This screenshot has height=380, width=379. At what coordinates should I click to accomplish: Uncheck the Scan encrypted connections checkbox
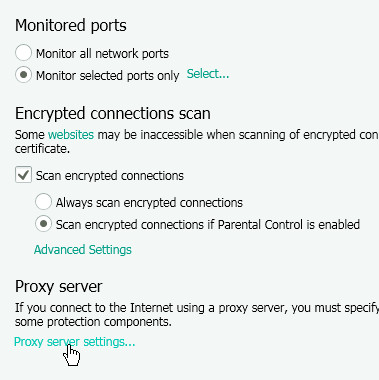pos(23,175)
